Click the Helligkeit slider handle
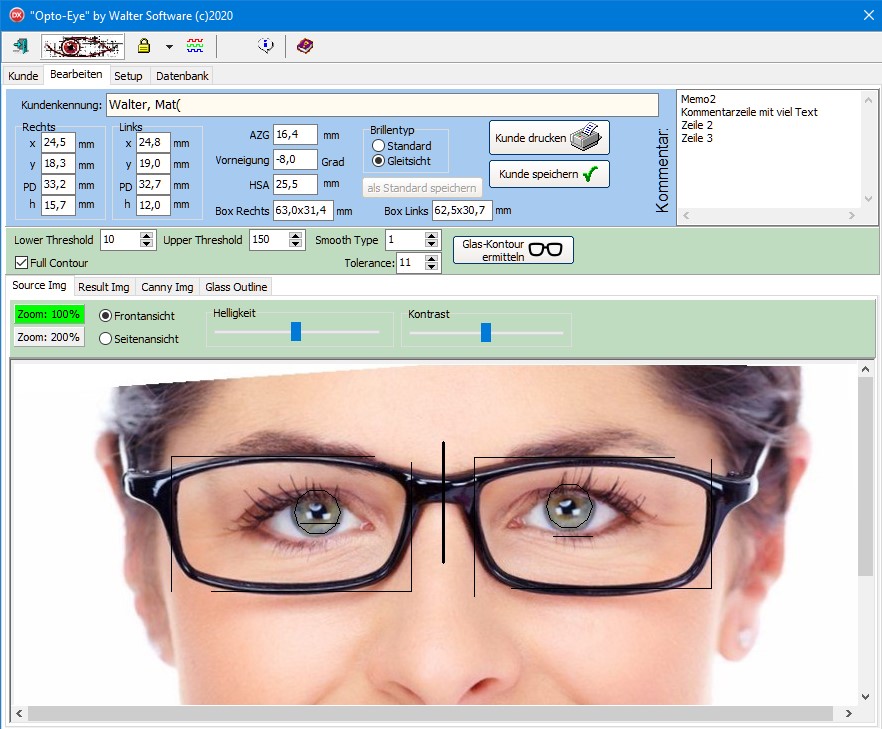The image size is (882, 729). 296,332
